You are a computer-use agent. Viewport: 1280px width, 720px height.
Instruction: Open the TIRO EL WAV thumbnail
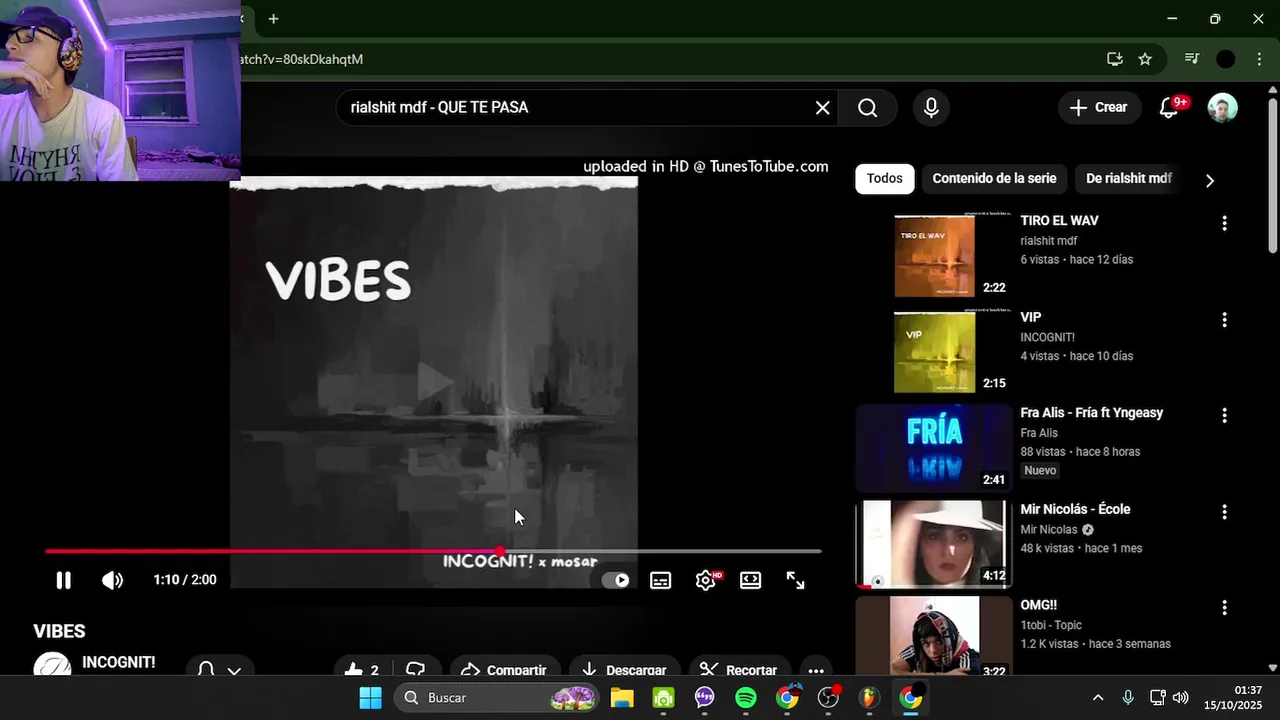click(x=934, y=256)
